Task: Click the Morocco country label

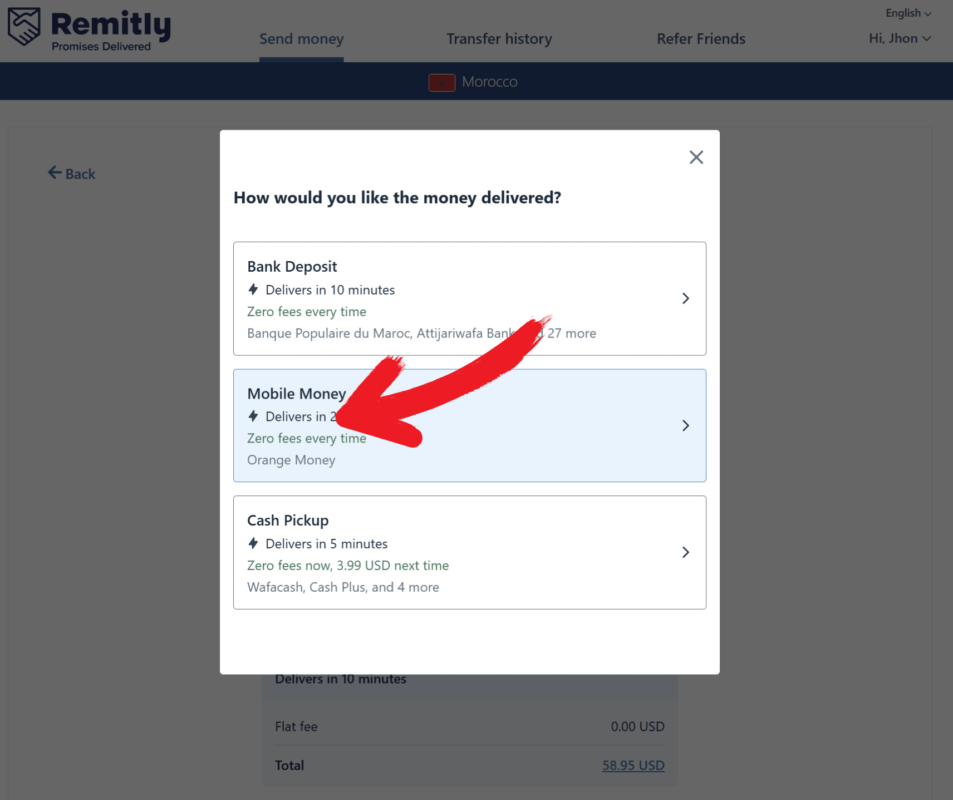Action: tap(489, 82)
